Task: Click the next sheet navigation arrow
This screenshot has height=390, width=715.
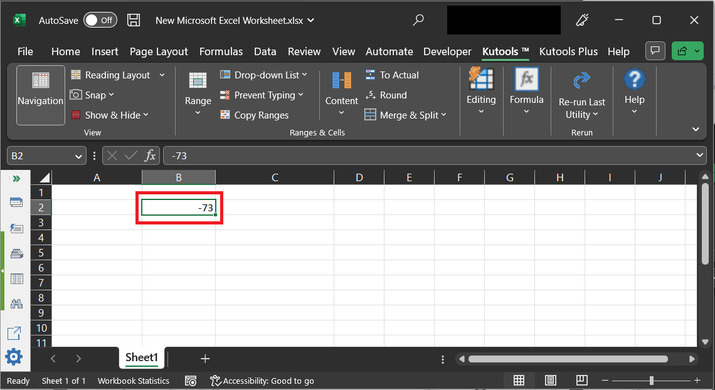Action: 78,359
